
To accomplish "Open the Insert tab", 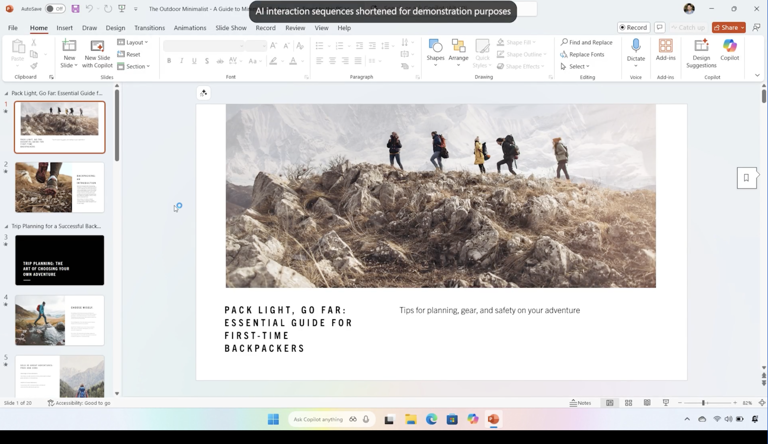I will point(64,28).
